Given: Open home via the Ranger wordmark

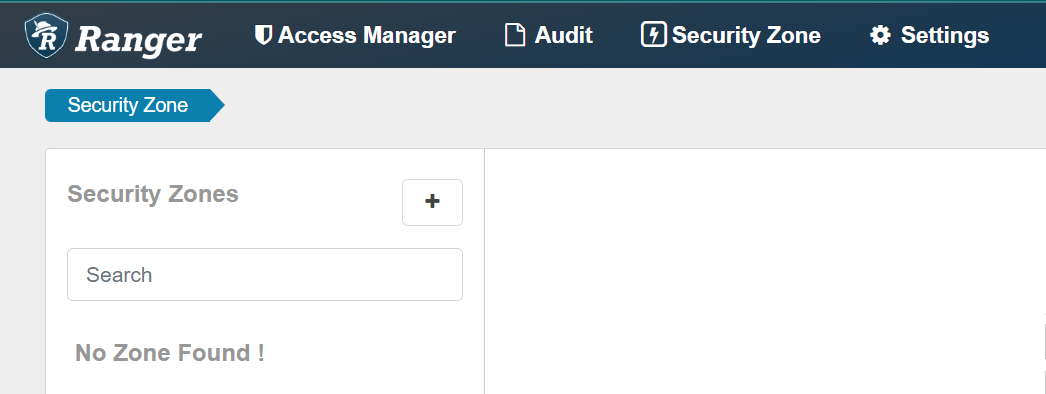Looking at the screenshot, I should (138, 39).
